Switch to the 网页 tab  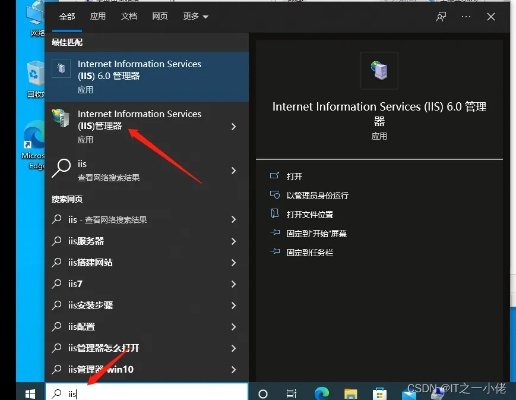(x=160, y=16)
